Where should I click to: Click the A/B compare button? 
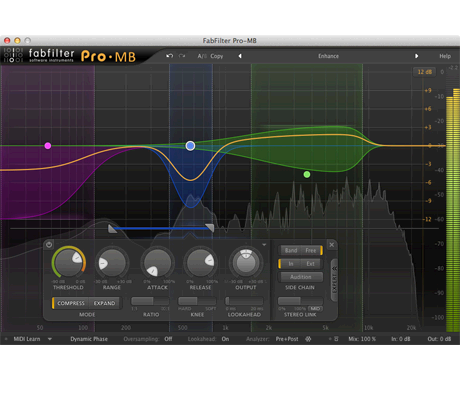coord(202,56)
